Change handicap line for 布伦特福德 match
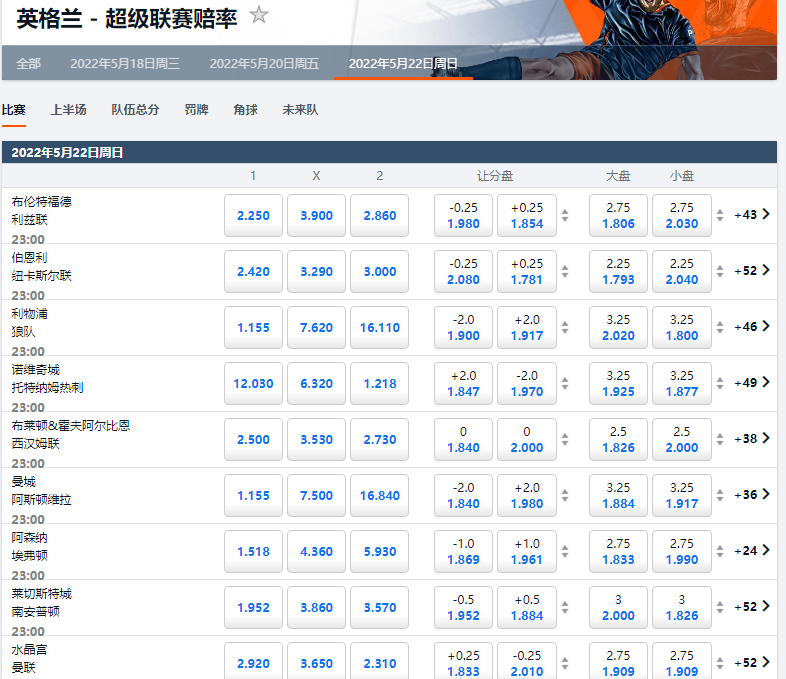 [565, 215]
